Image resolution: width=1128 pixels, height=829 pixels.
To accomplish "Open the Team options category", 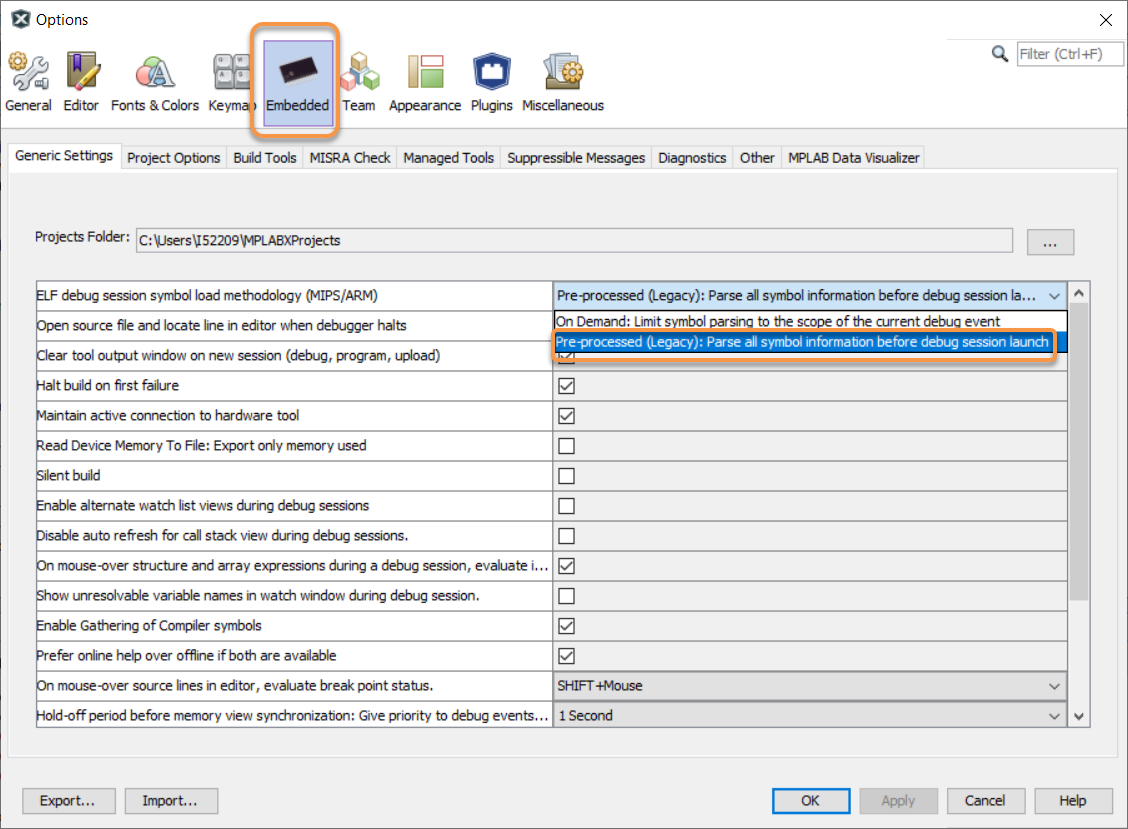I will (x=358, y=82).
